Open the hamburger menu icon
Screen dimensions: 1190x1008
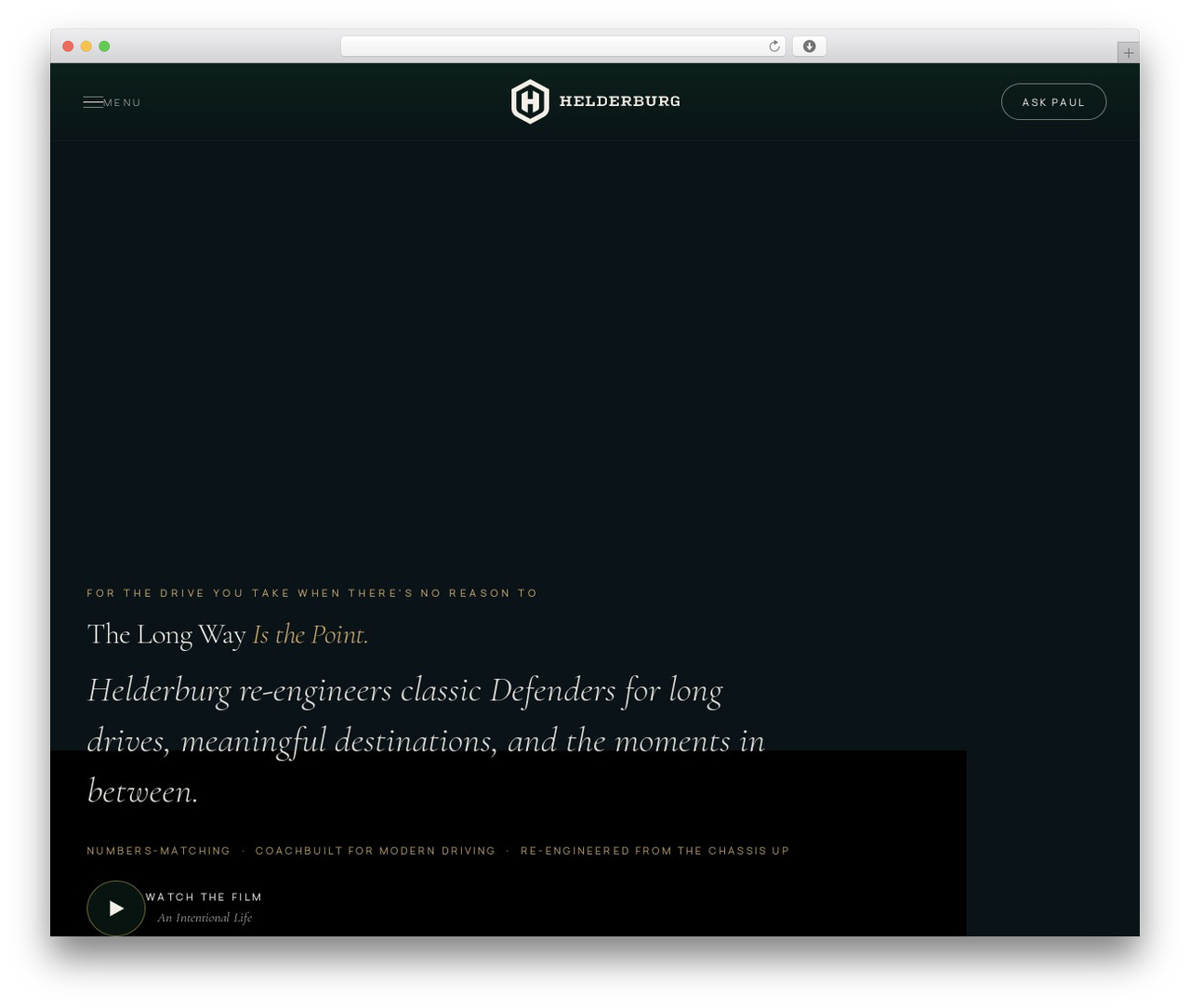coord(93,102)
